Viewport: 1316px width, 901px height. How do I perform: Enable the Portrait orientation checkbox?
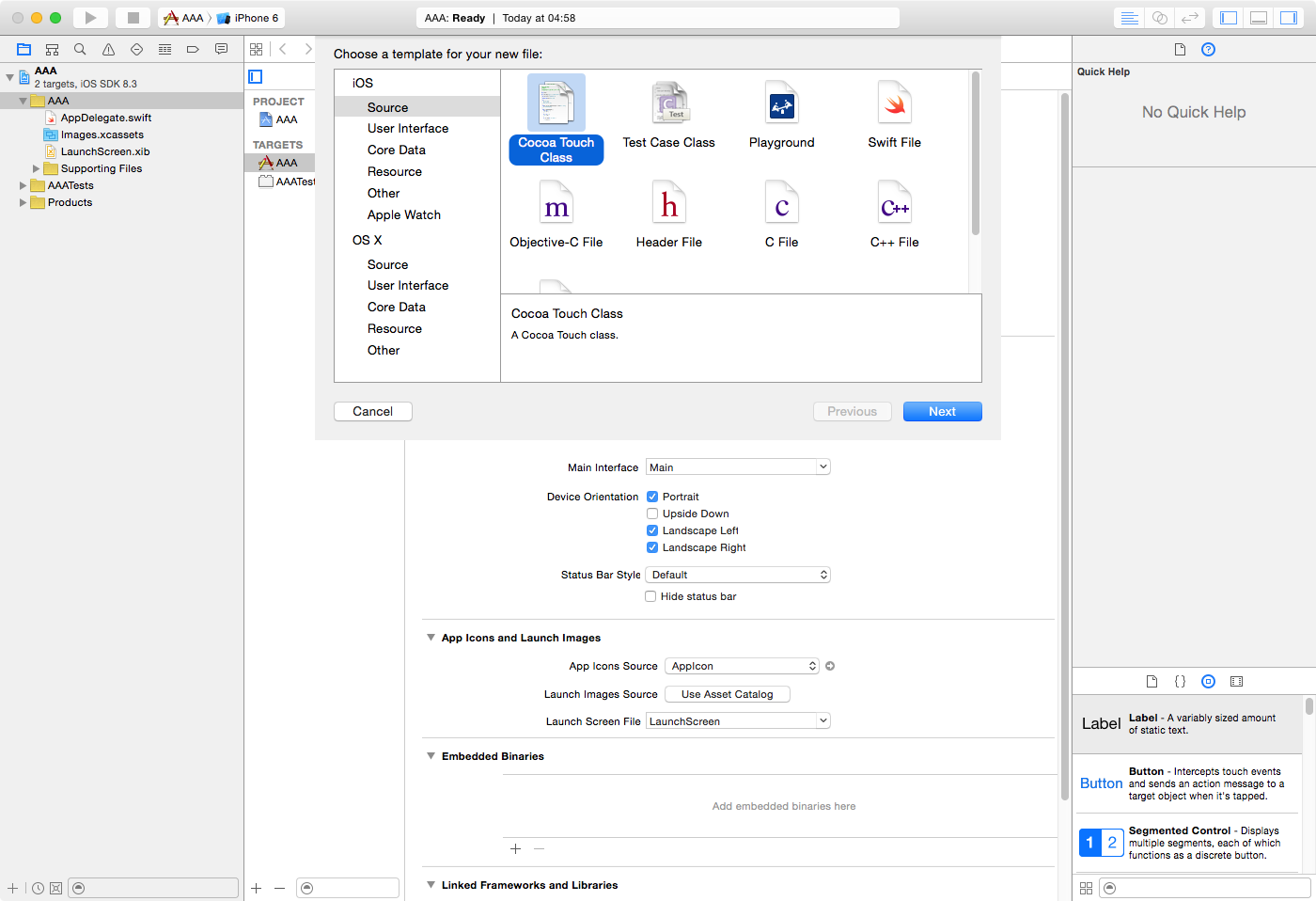pyautogui.click(x=652, y=497)
